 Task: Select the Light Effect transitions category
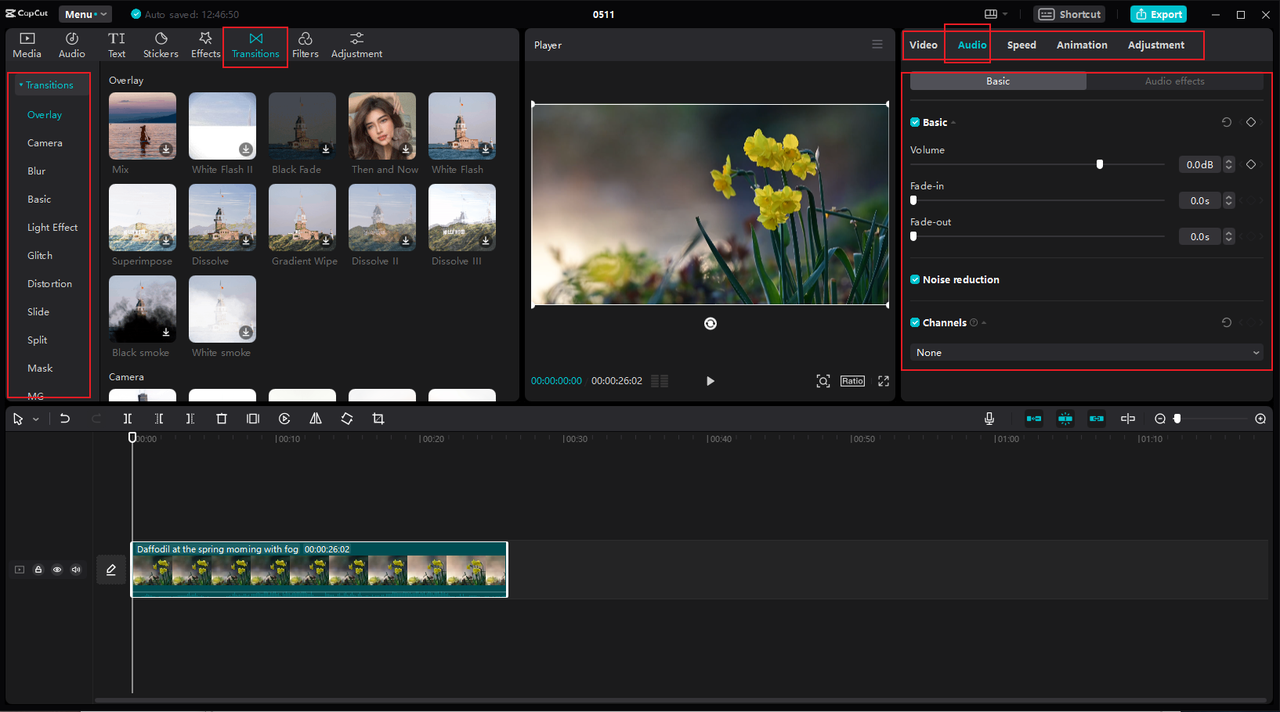point(52,228)
